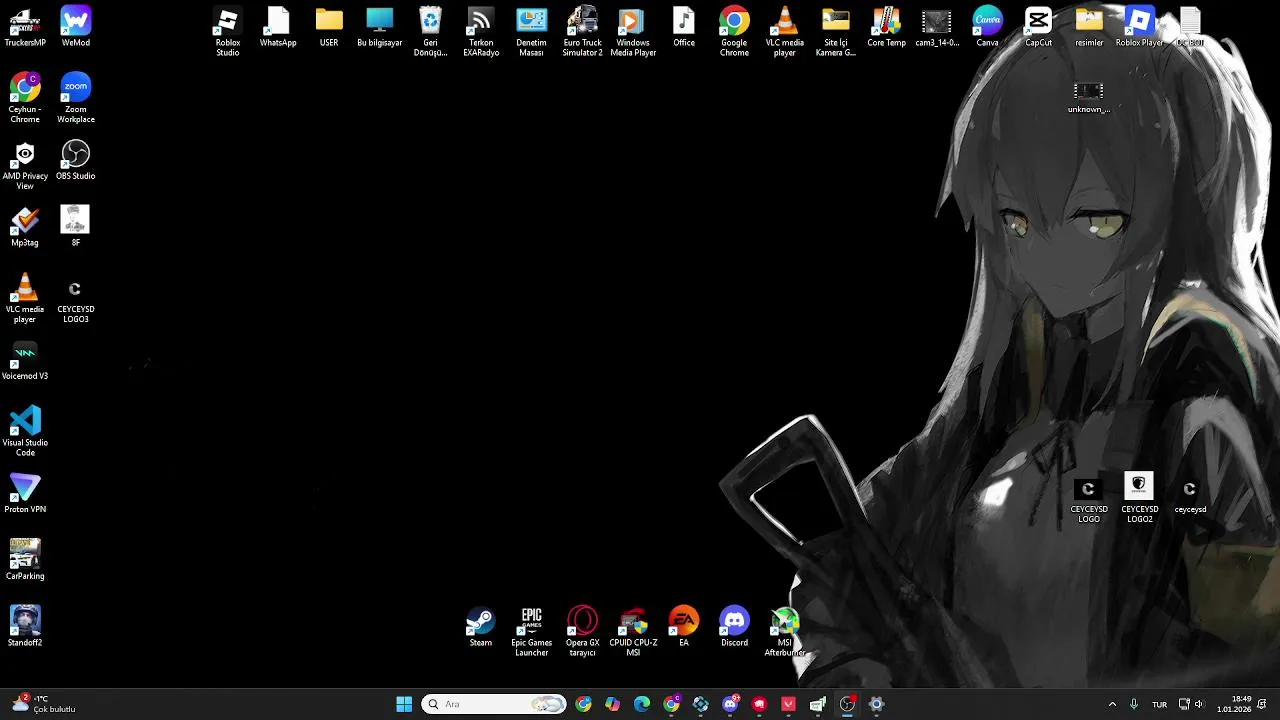Image resolution: width=1280 pixels, height=720 pixels.
Task: Open Google Chrome from the top row
Action: coord(734,32)
